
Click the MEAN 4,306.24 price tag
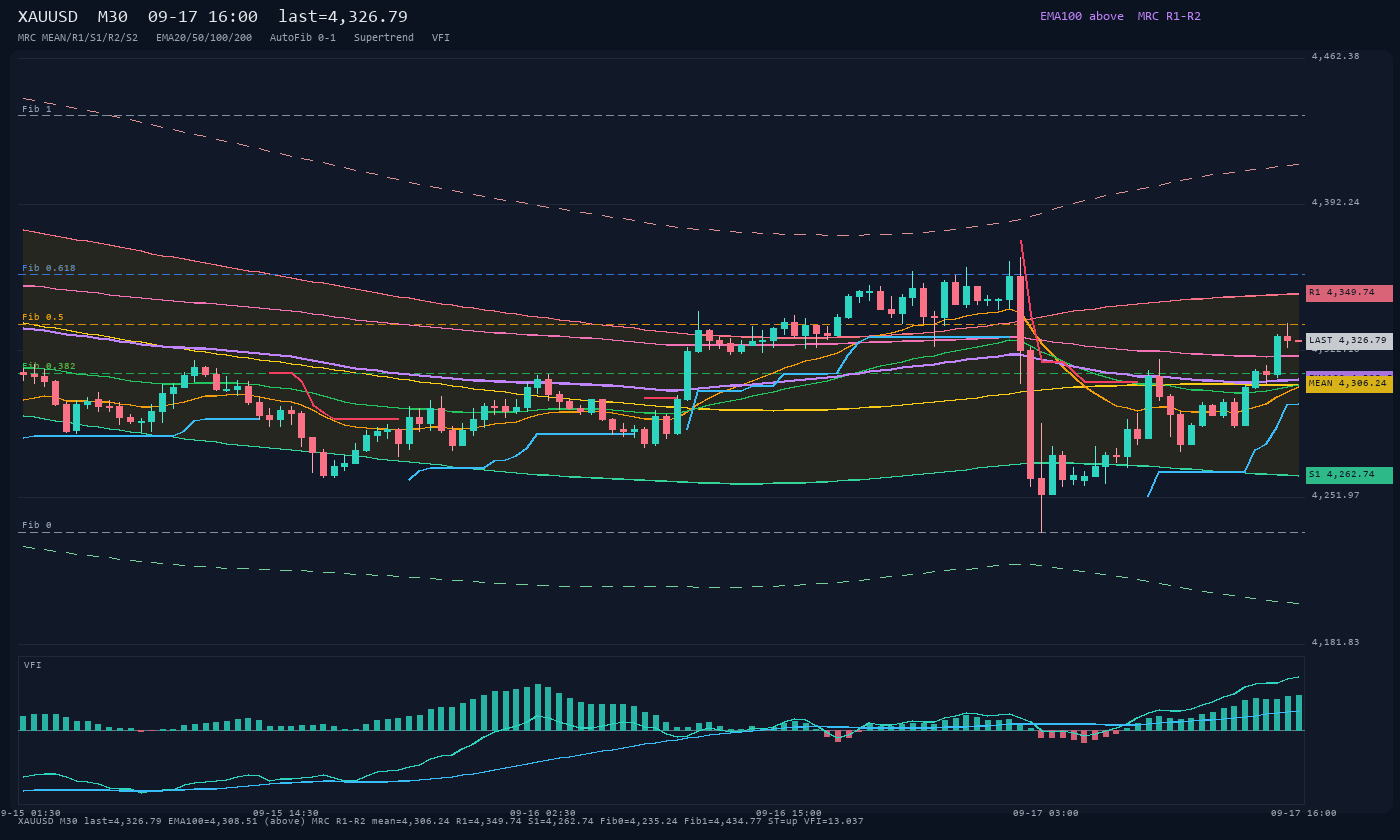[x=1349, y=383]
